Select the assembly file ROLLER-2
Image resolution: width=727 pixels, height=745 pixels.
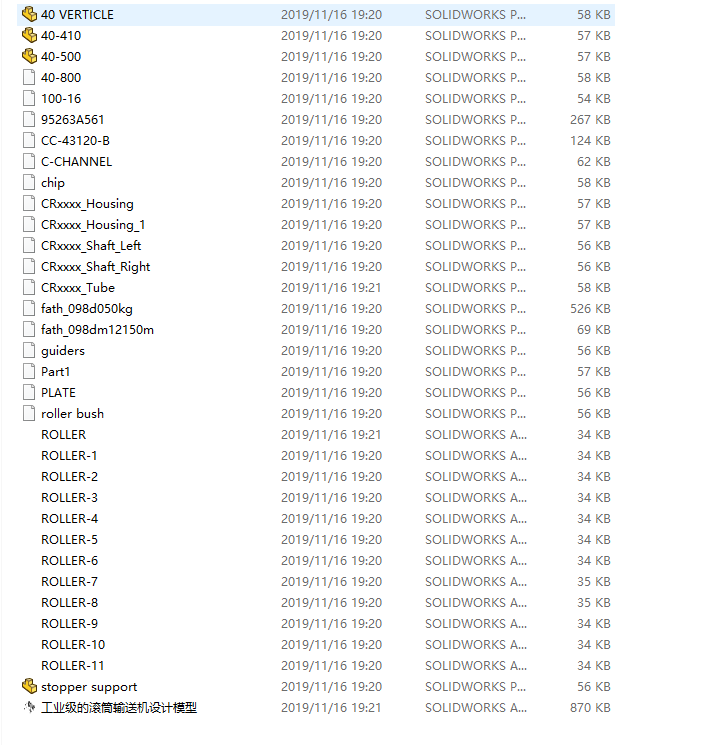click(x=69, y=477)
